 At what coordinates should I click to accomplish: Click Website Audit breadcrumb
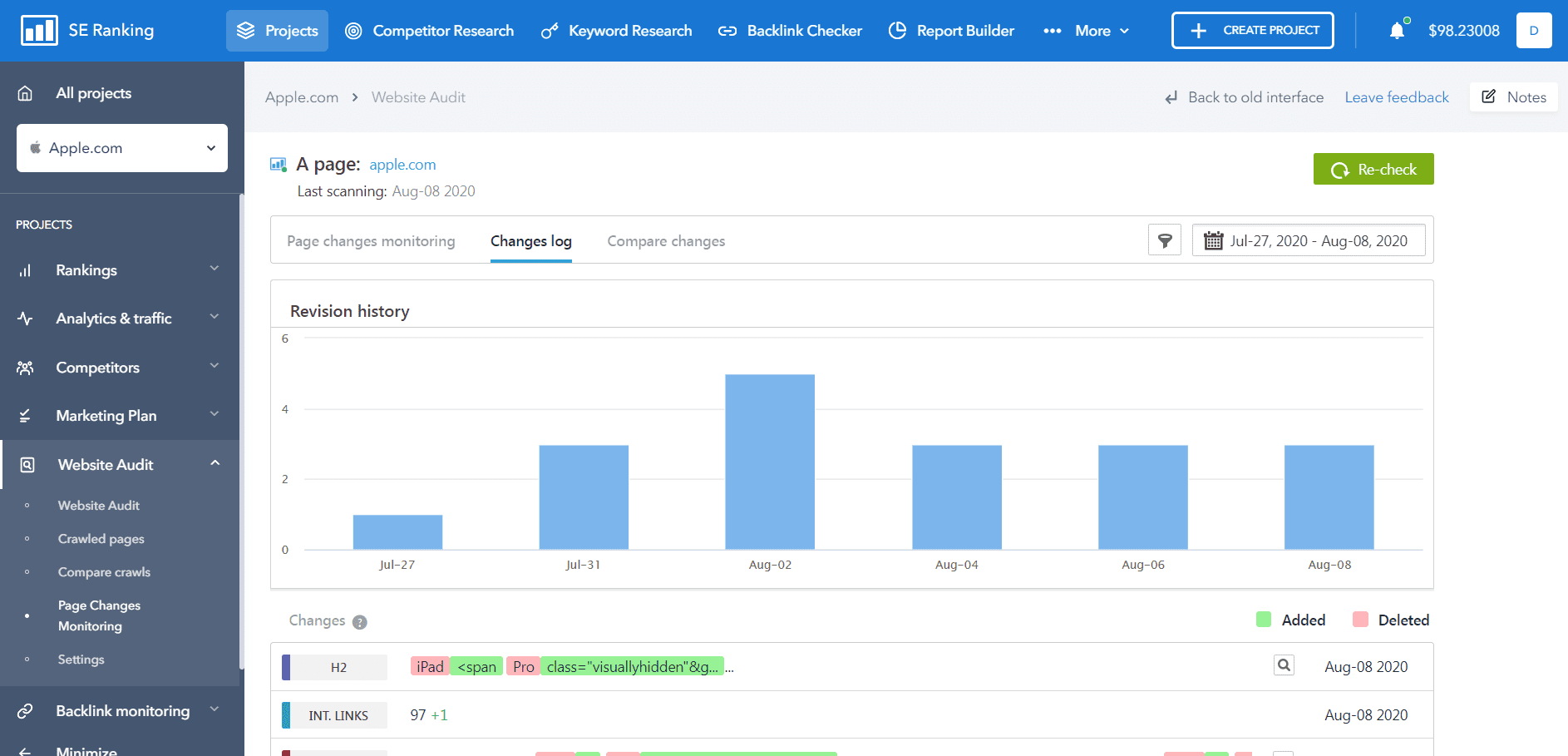tap(418, 97)
